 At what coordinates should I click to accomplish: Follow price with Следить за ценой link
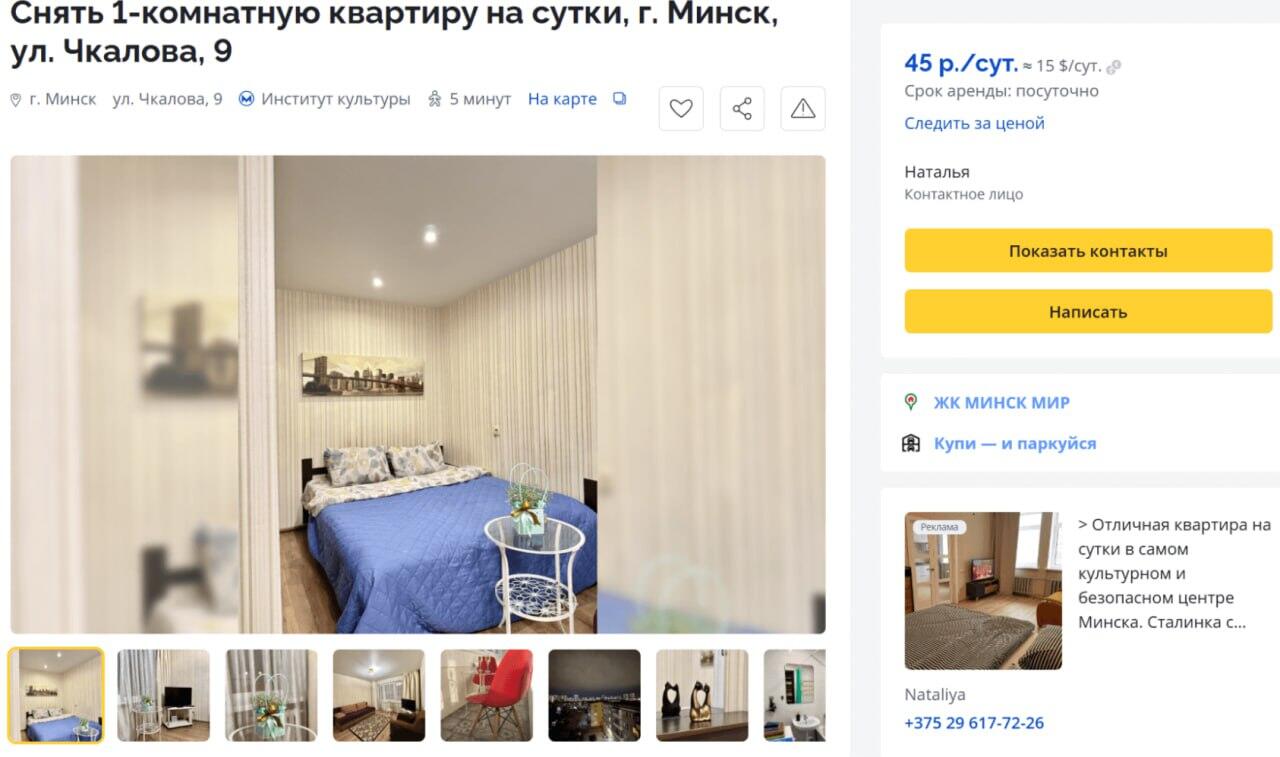[x=974, y=123]
